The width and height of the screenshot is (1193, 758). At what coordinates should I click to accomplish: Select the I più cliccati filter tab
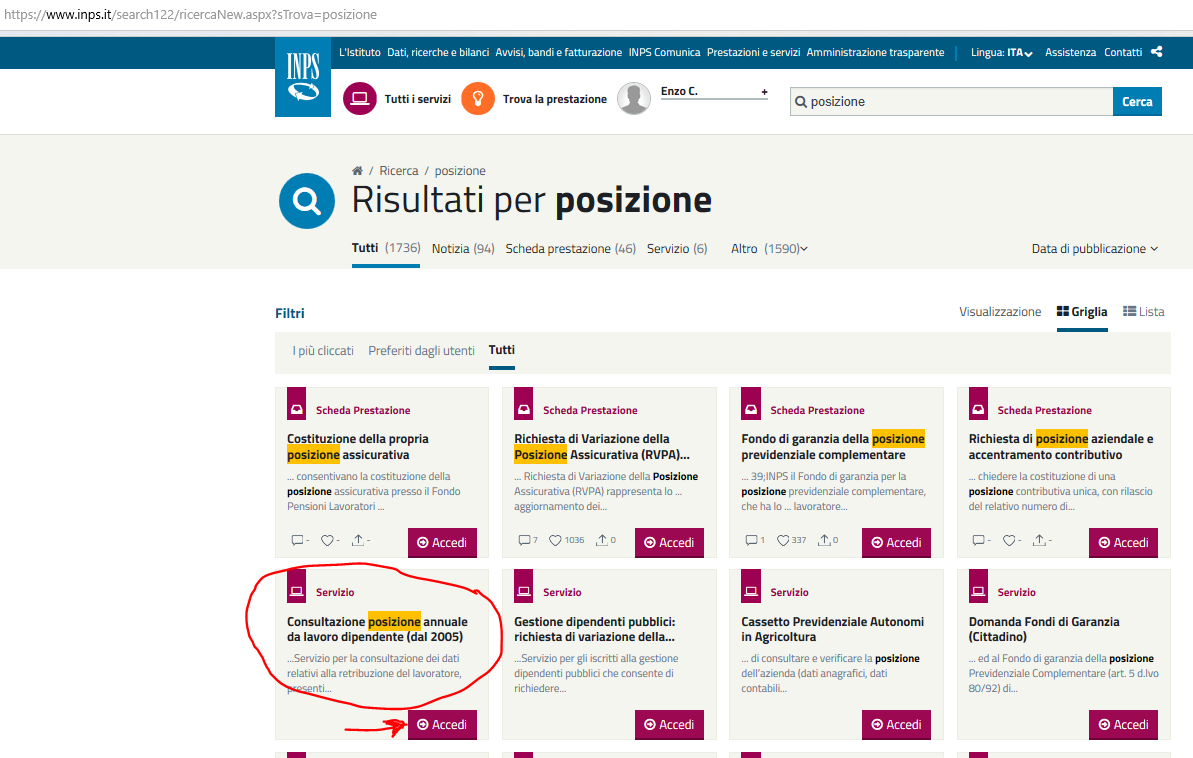(x=323, y=351)
